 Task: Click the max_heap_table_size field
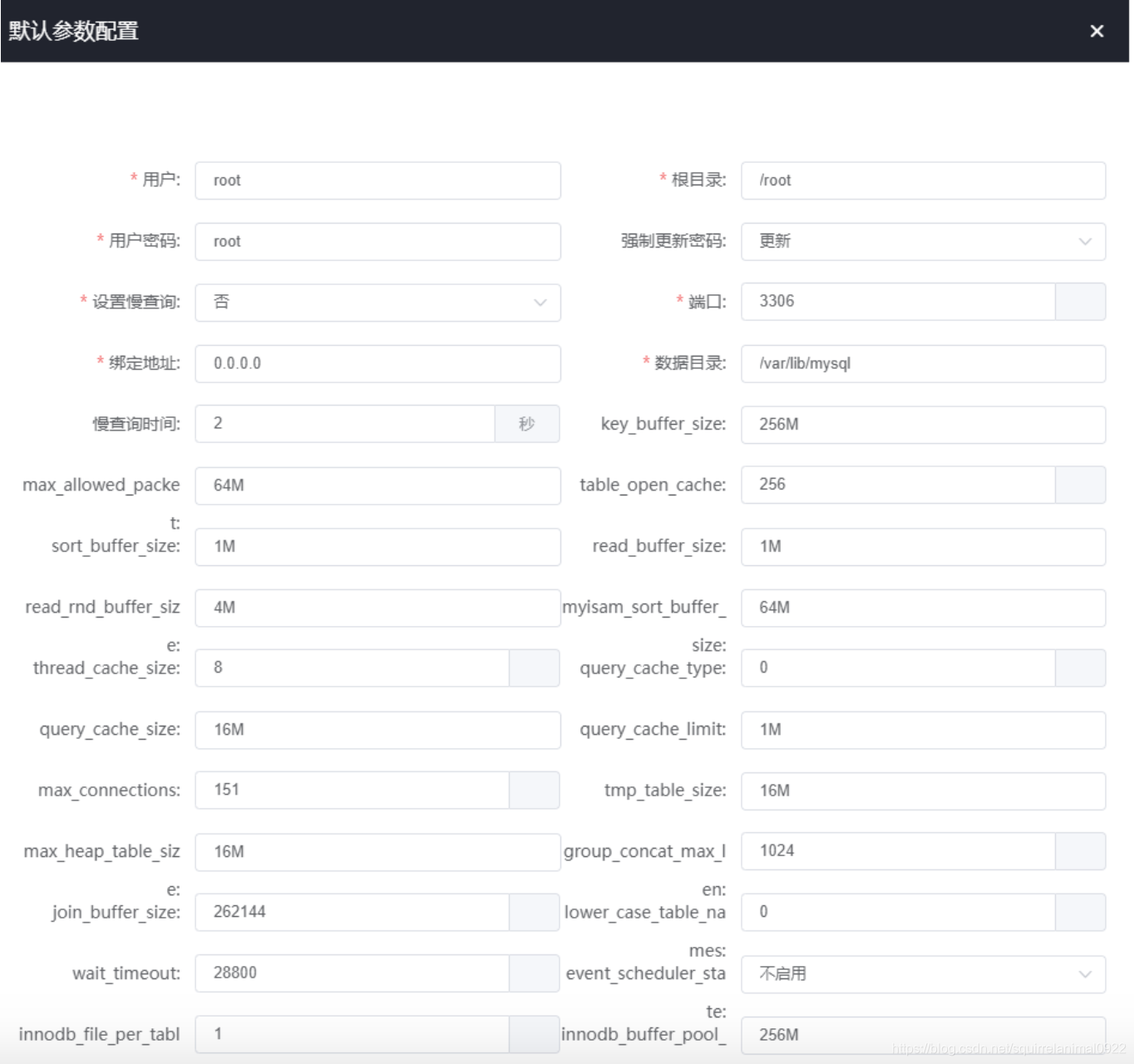[377, 852]
